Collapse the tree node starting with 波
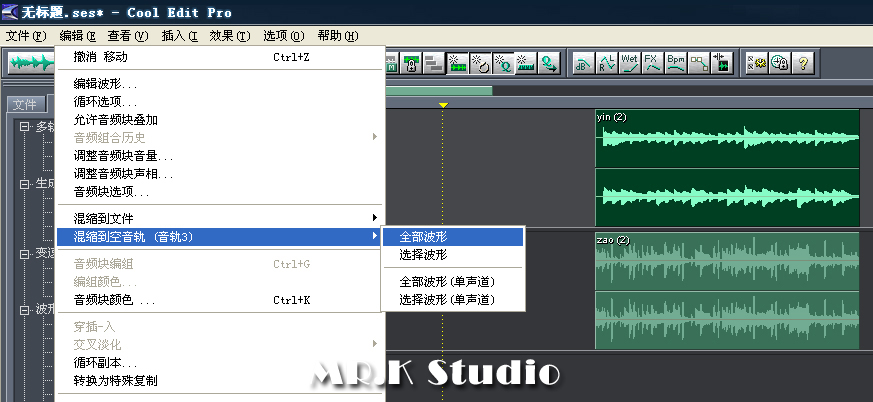This screenshot has height=402, width=873. click(x=24, y=310)
